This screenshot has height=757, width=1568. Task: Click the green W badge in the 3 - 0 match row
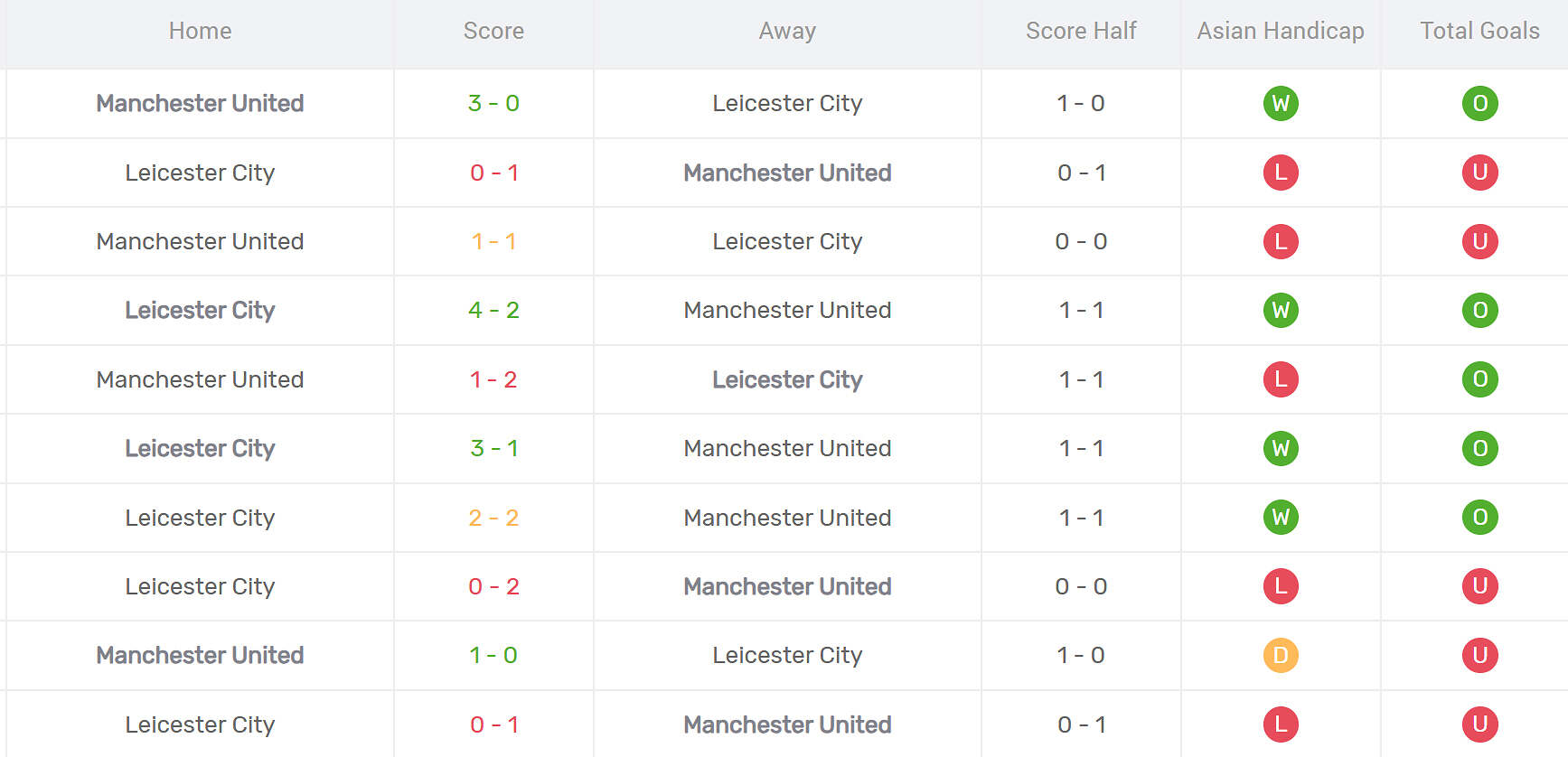tap(1280, 103)
